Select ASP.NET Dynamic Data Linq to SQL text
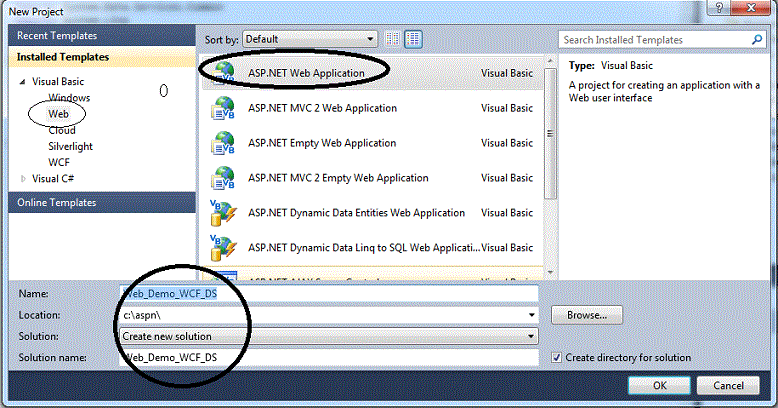The image size is (778, 408). click(364, 248)
